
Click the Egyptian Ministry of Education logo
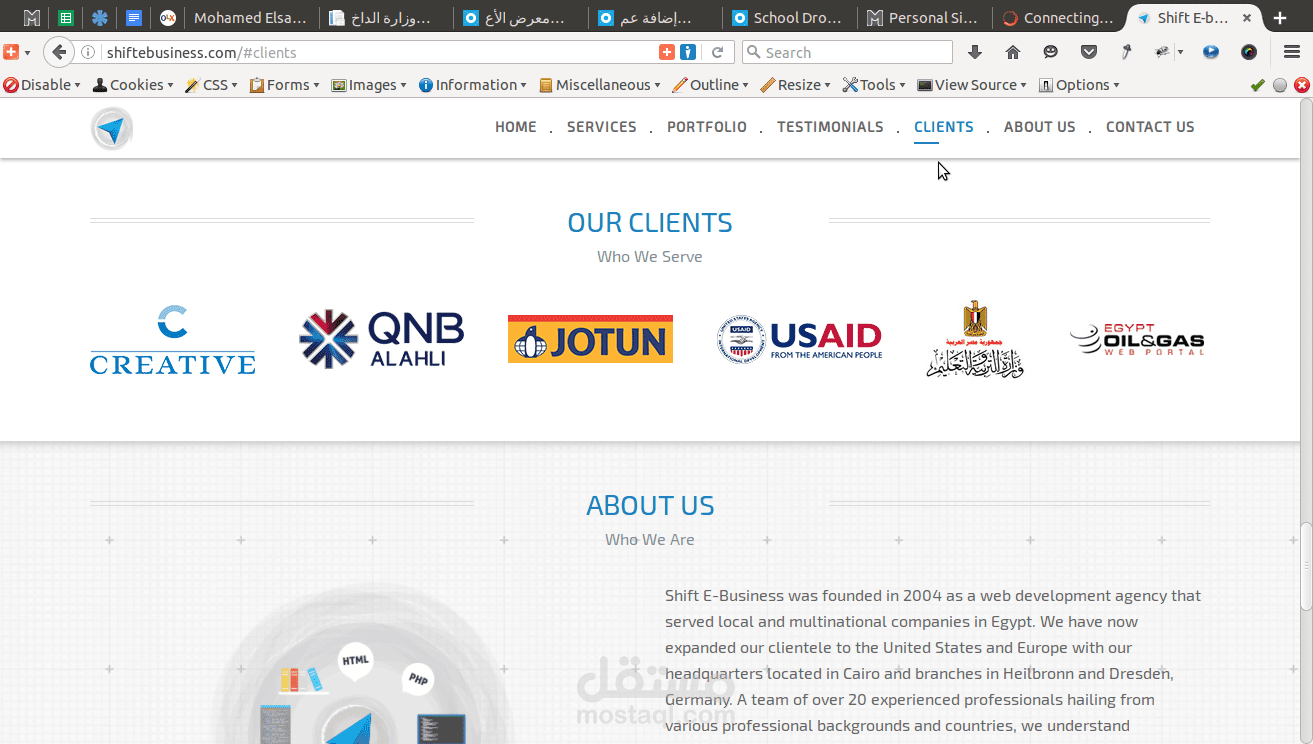[975, 339]
